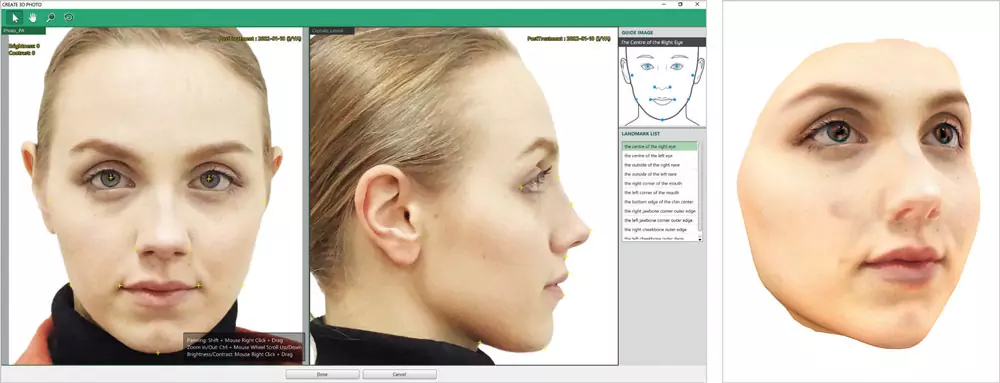Select 'the outside of the right nare' landmark
The image size is (1000, 383).
660,165
